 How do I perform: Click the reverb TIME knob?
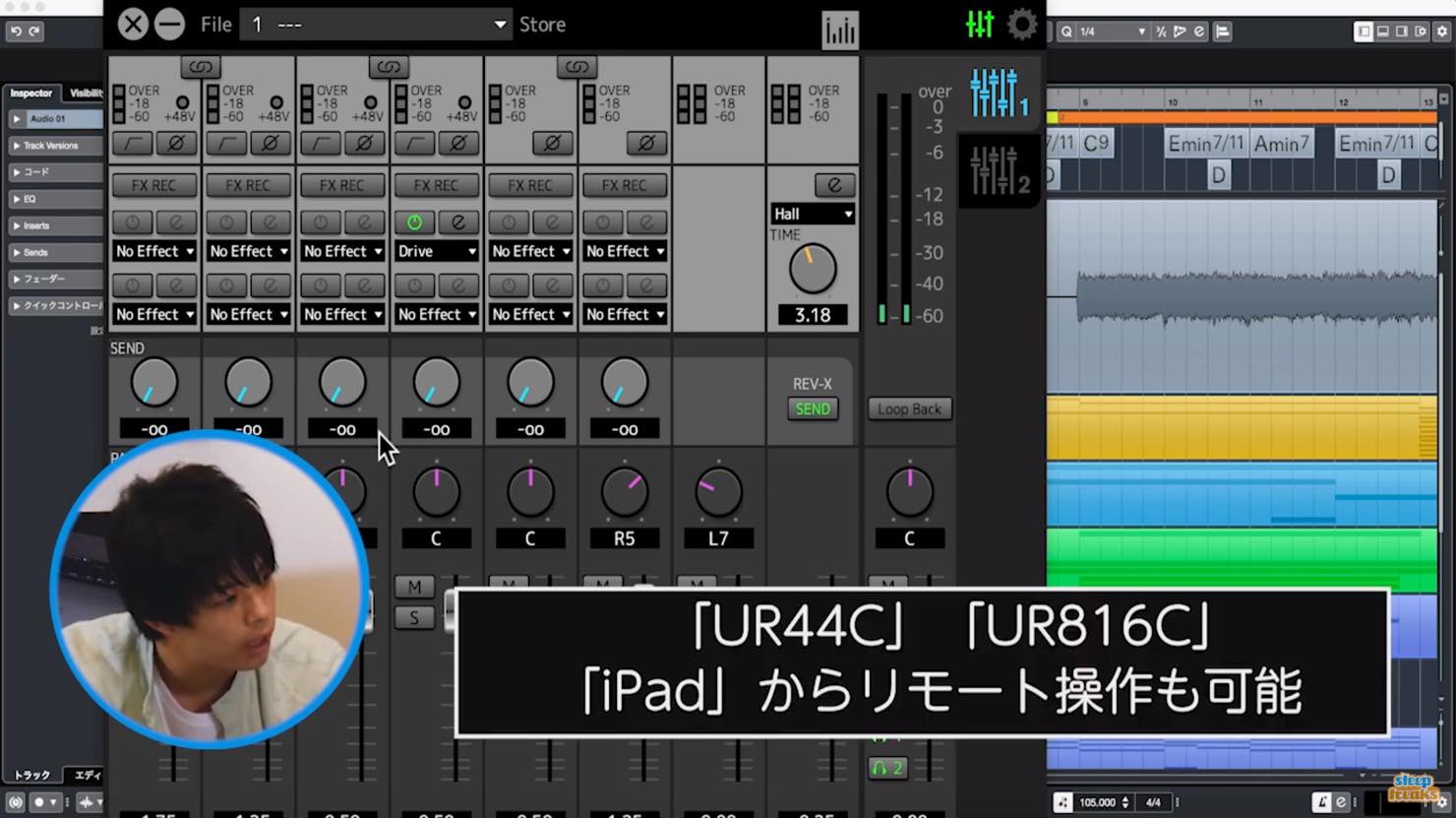pos(813,269)
